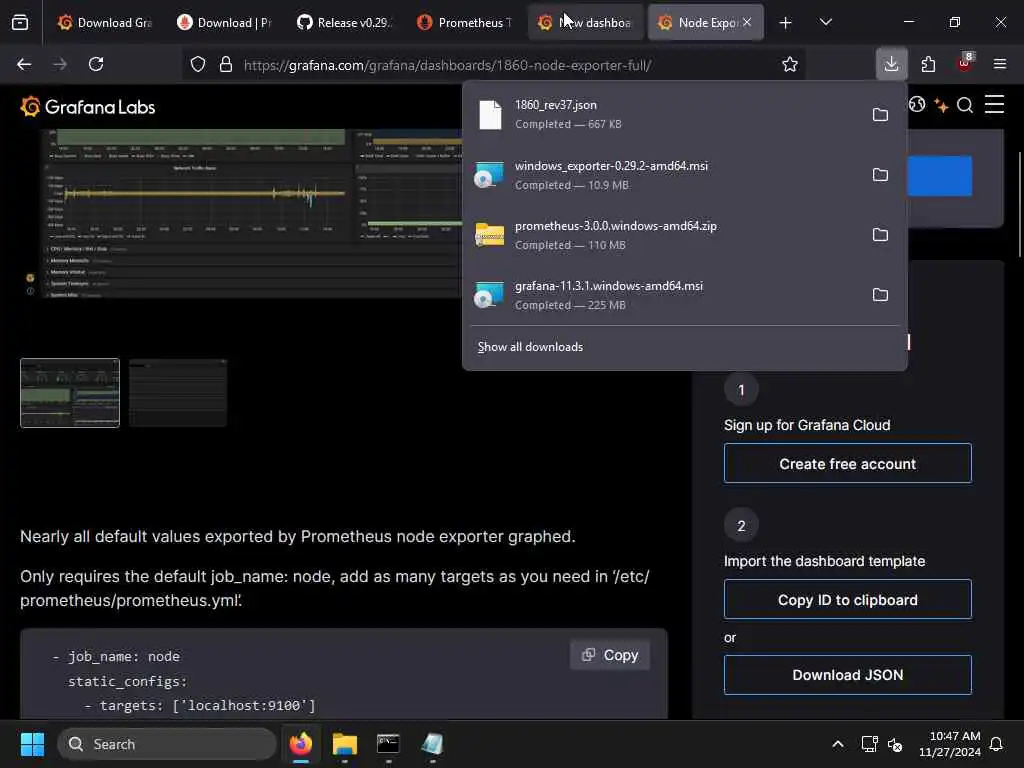The width and height of the screenshot is (1024, 768).
Task: Click the Grafana Labs logo
Action: click(88, 107)
